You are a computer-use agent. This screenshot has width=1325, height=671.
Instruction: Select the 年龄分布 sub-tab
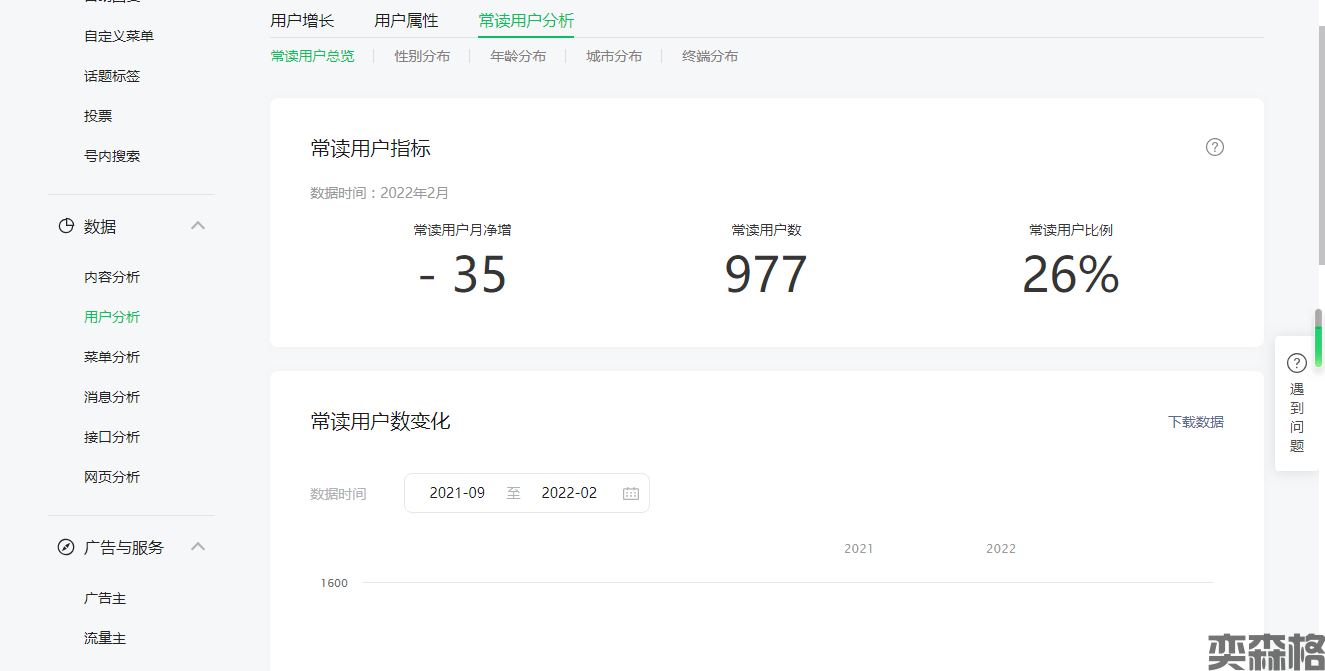tap(518, 56)
